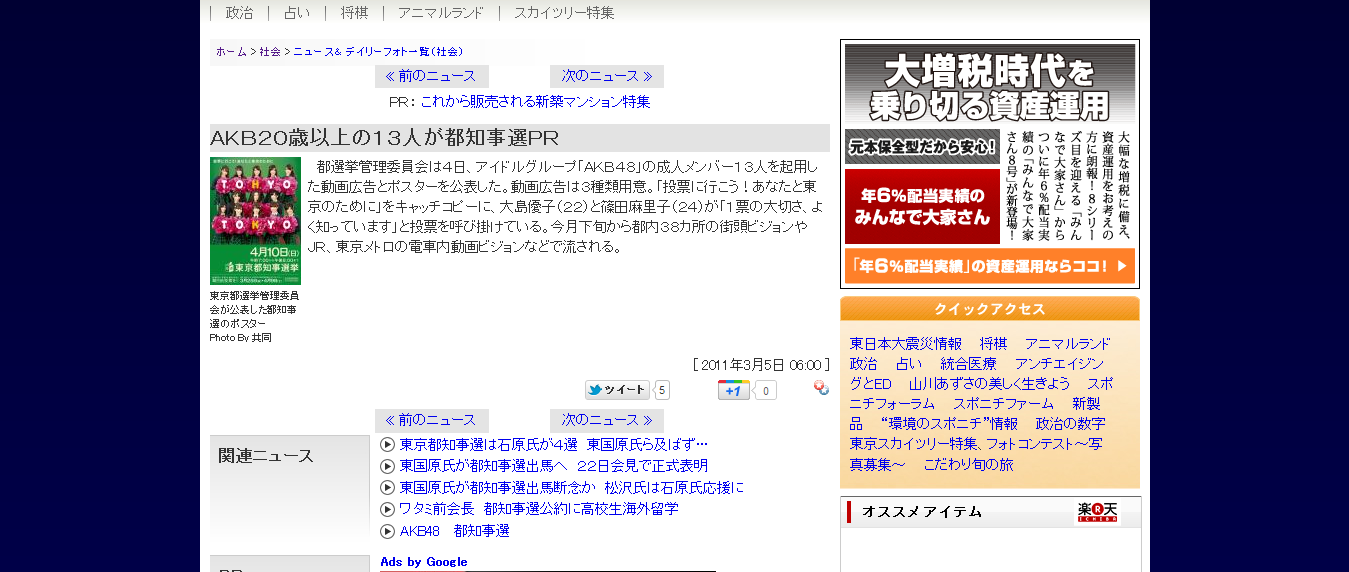Click the 楽天 Rakuten logo

tap(1098, 512)
